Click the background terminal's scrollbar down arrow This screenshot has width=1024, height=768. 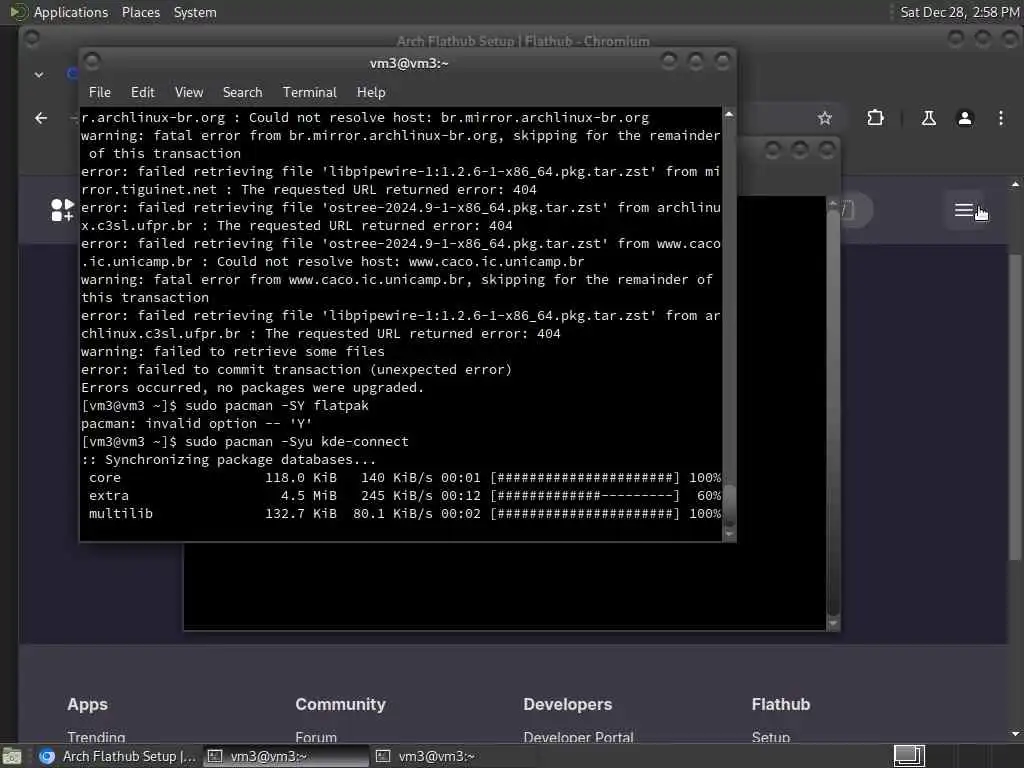coord(833,623)
